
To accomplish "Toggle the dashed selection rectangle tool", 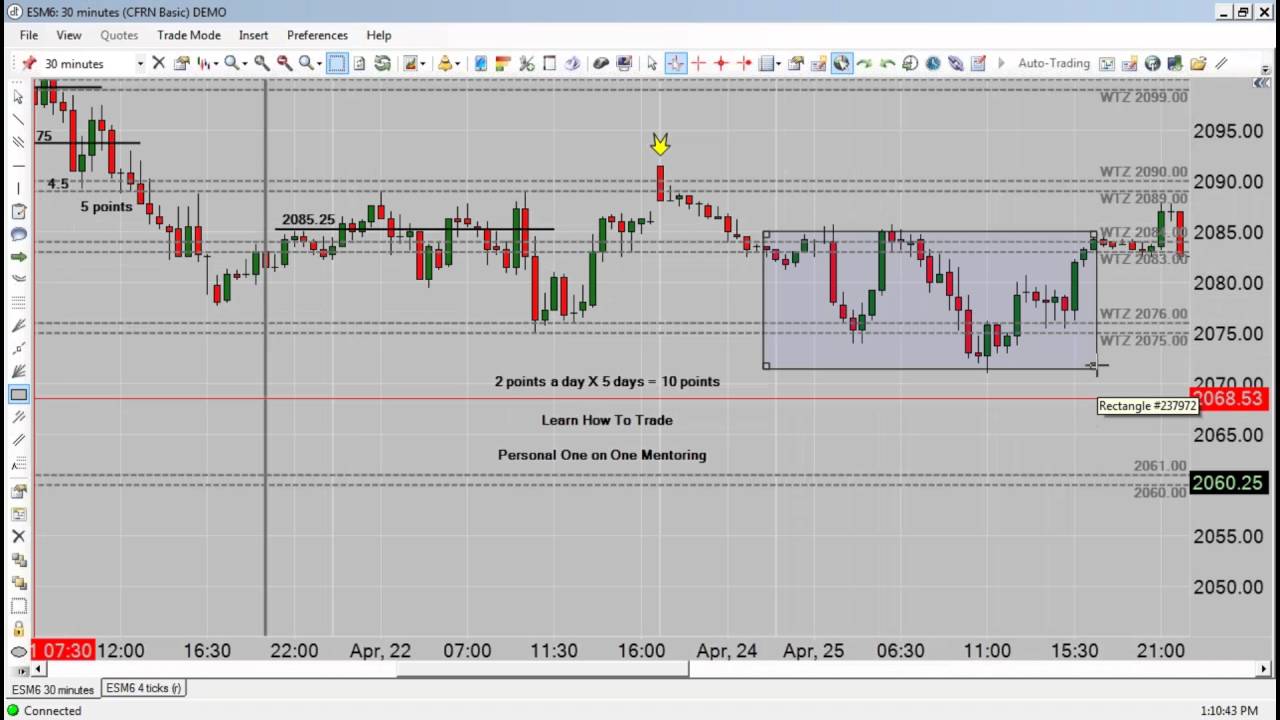I will pyautogui.click(x=336, y=63).
